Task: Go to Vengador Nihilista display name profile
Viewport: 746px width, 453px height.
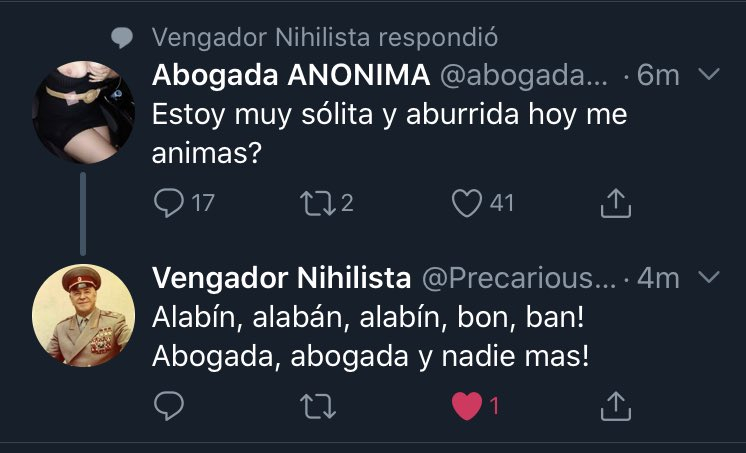Action: [x=281, y=277]
